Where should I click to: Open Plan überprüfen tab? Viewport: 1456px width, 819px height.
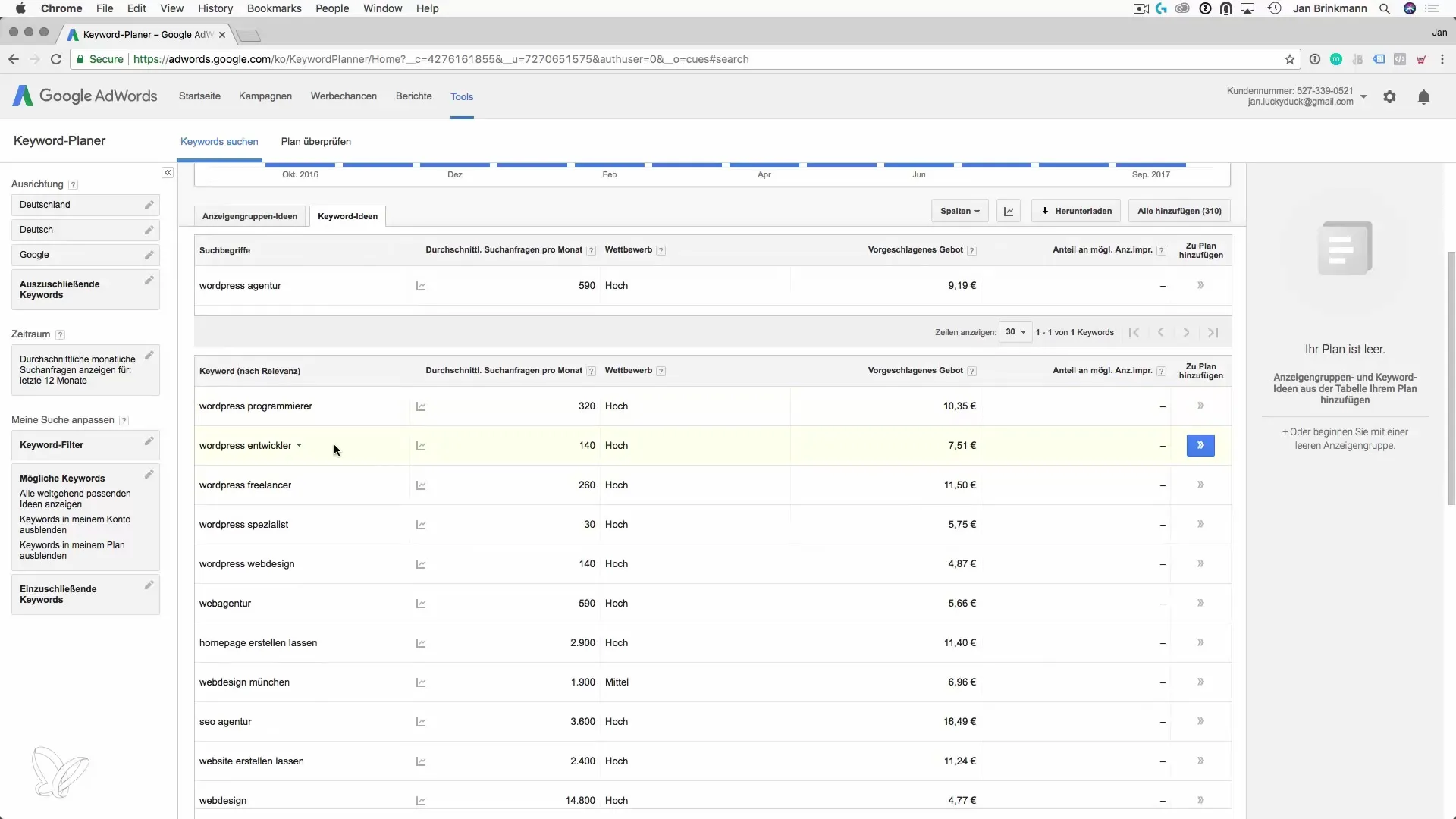pos(315,142)
